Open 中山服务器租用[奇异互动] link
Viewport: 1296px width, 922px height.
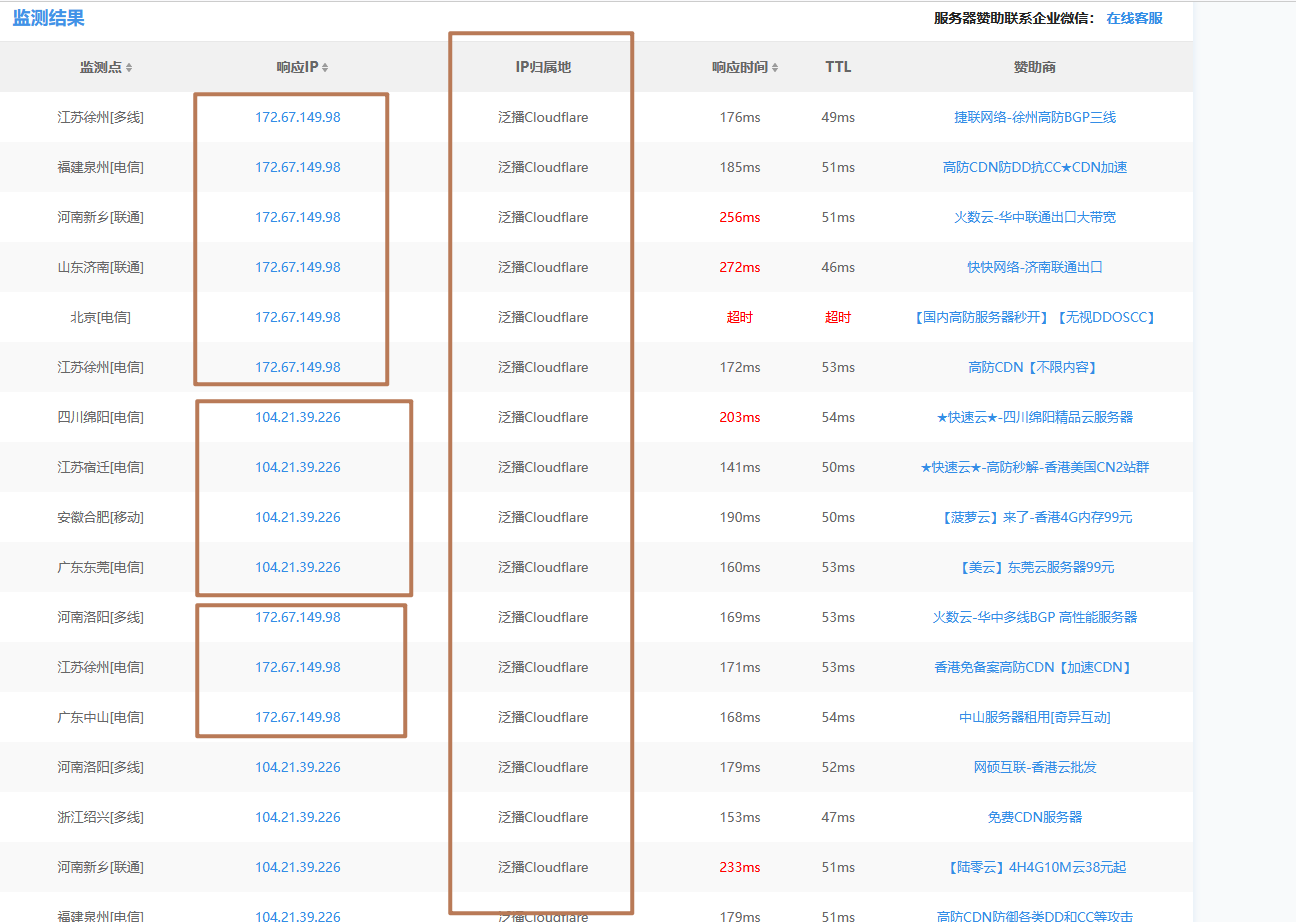(x=1034, y=717)
